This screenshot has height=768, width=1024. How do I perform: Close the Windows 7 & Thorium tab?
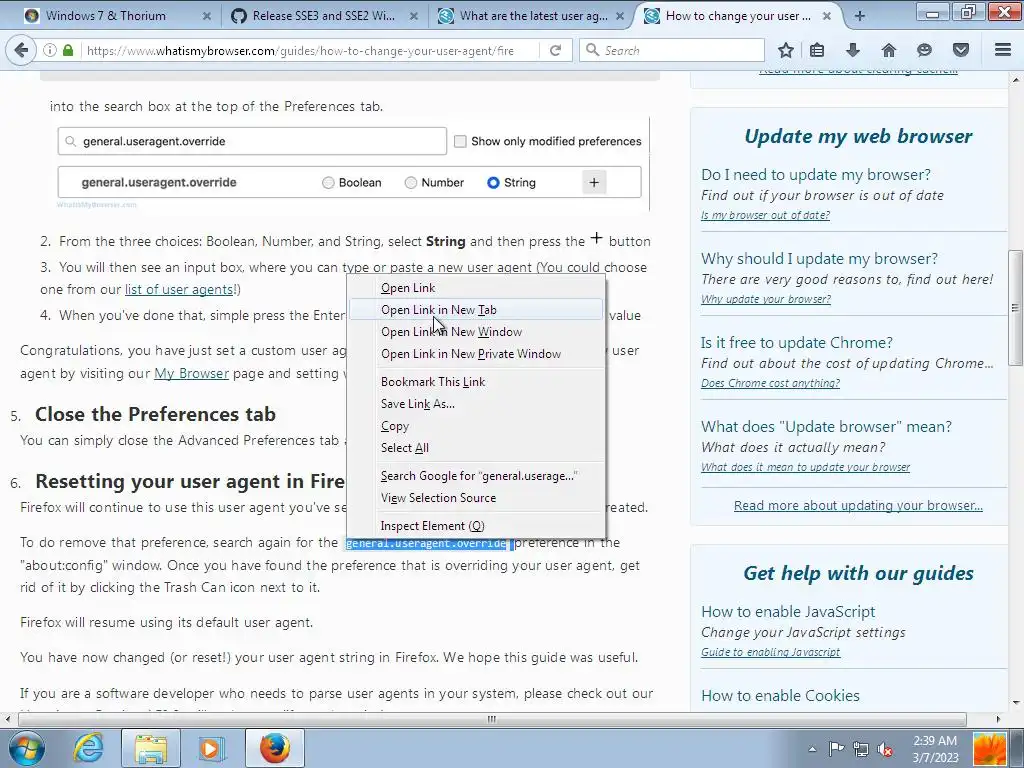[206, 16]
